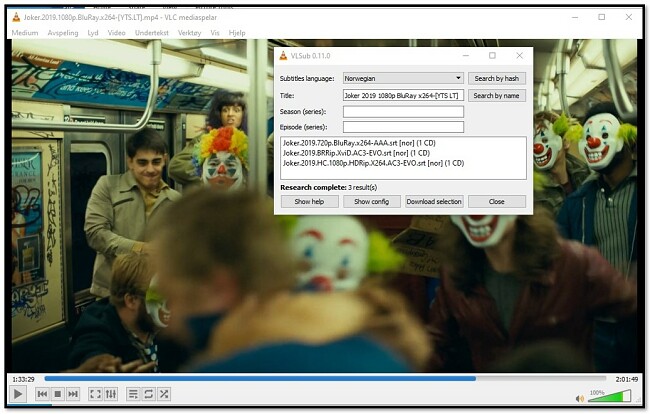Open the Verktøy menu
Viewport: 650px width, 414px height.
point(189,33)
